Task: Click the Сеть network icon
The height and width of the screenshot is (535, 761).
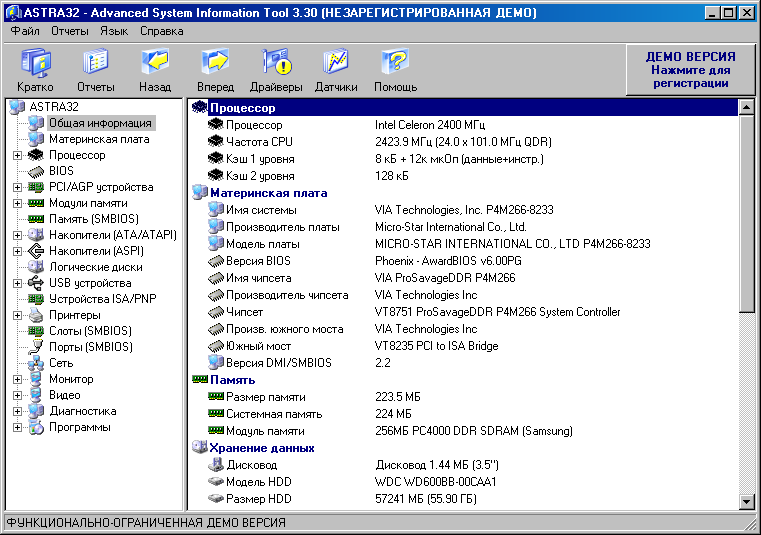Action: (x=36, y=363)
